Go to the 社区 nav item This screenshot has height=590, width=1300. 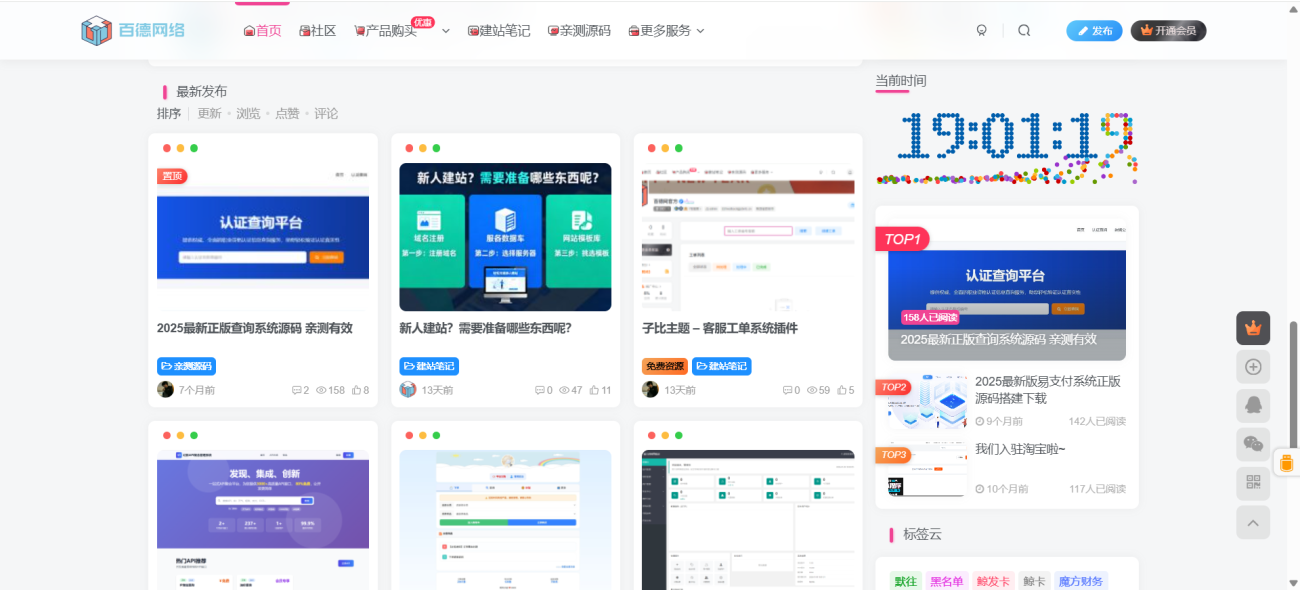317,31
